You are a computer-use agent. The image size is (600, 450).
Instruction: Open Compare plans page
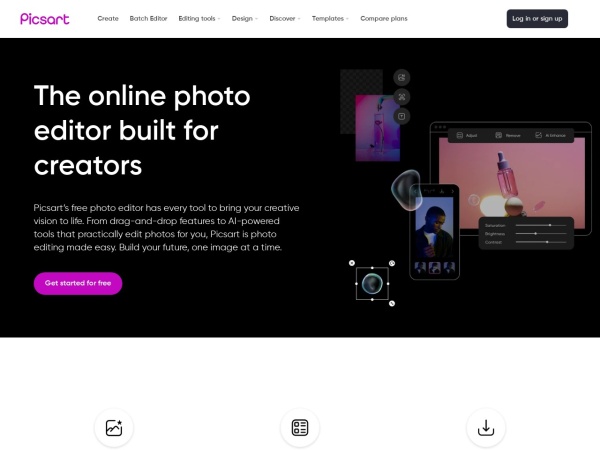pos(384,18)
